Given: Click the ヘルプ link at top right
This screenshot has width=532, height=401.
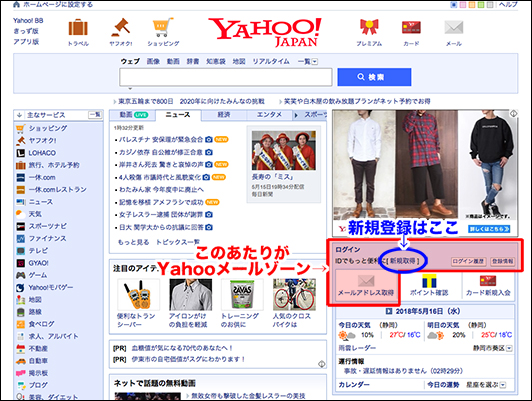Looking at the screenshot, I should [508, 4].
